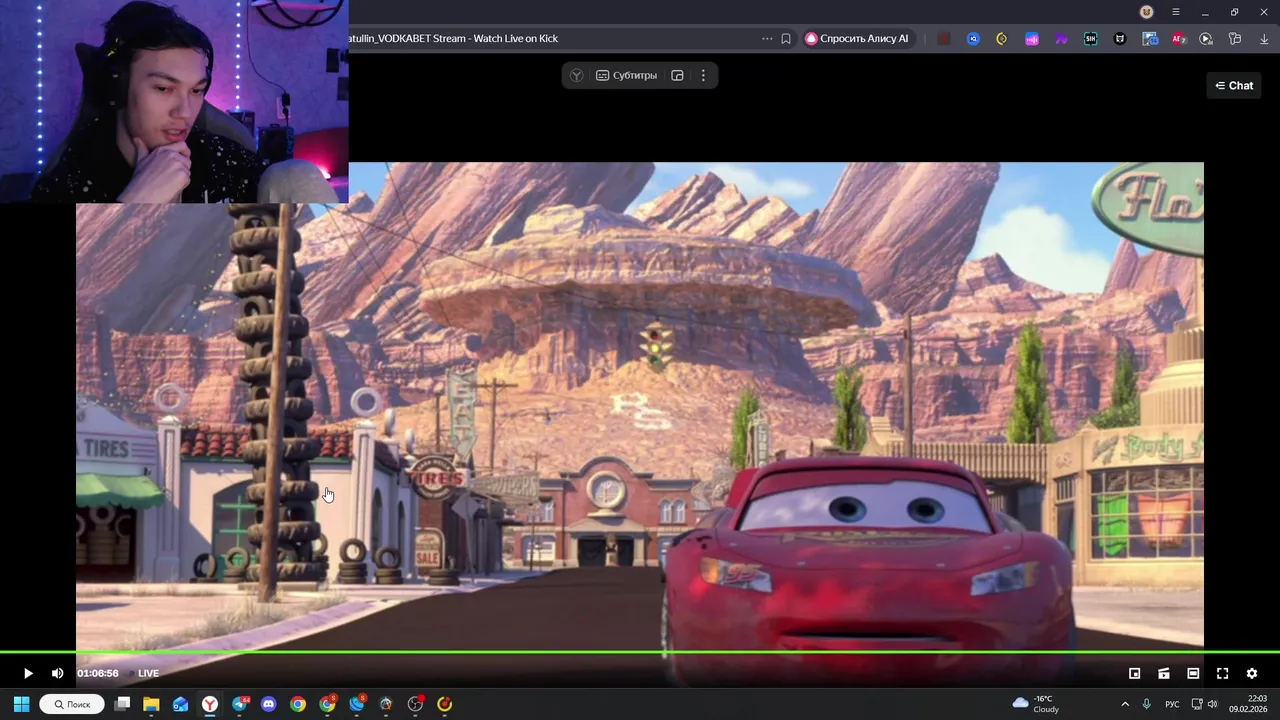This screenshot has width=1280, height=720.
Task: Open the red AE extension icon
Action: (x=1179, y=39)
